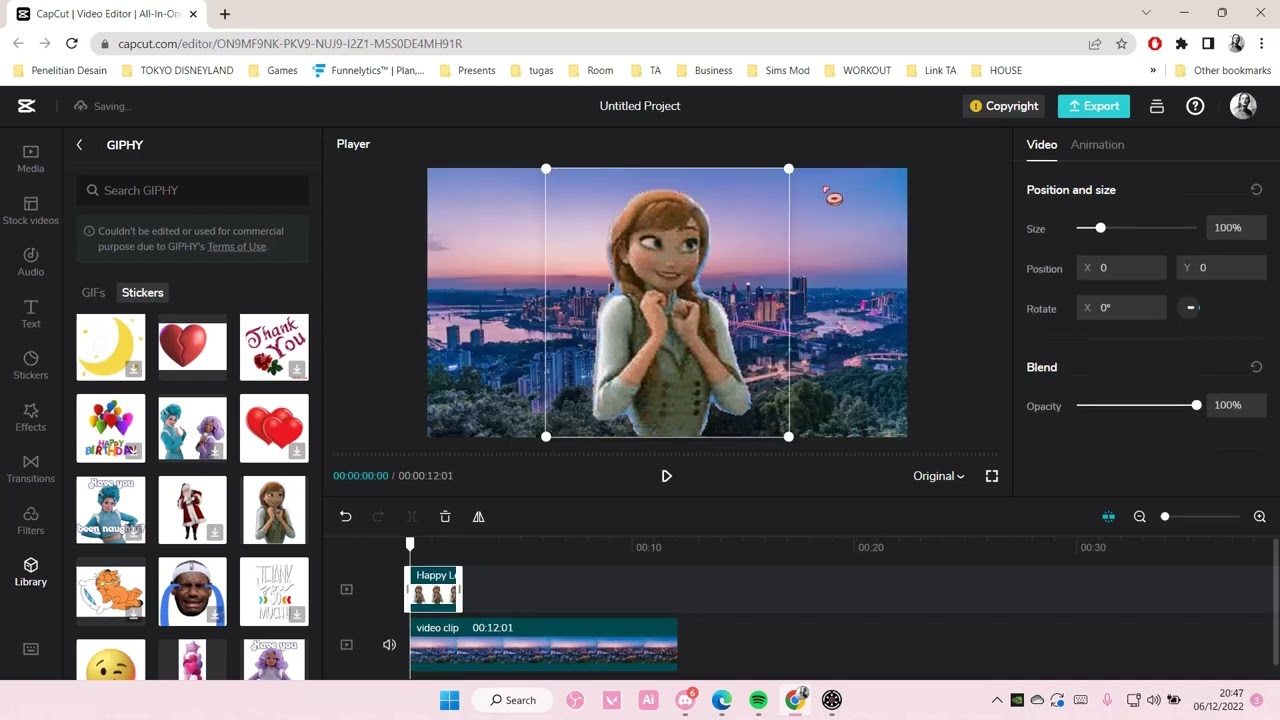Adjust the Opacity slider

point(1136,405)
